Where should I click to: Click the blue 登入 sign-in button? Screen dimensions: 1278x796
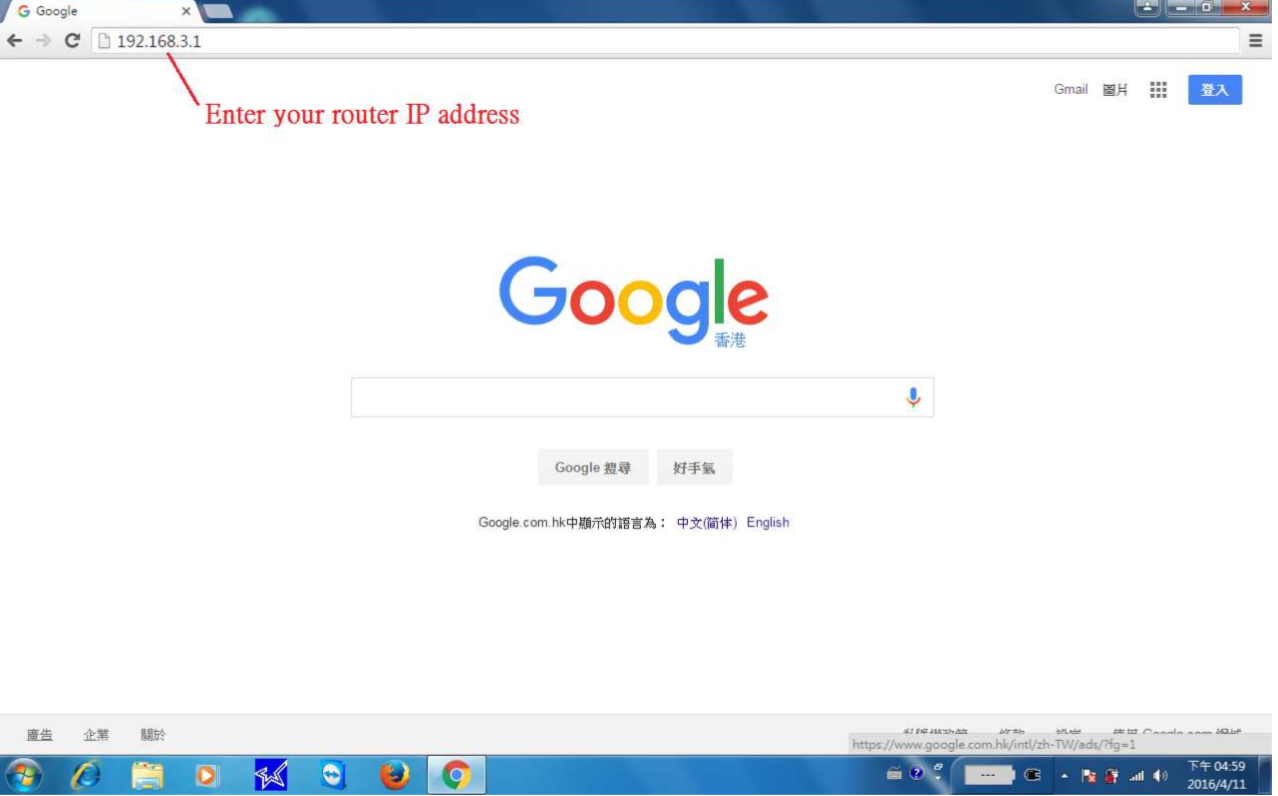click(x=1215, y=90)
